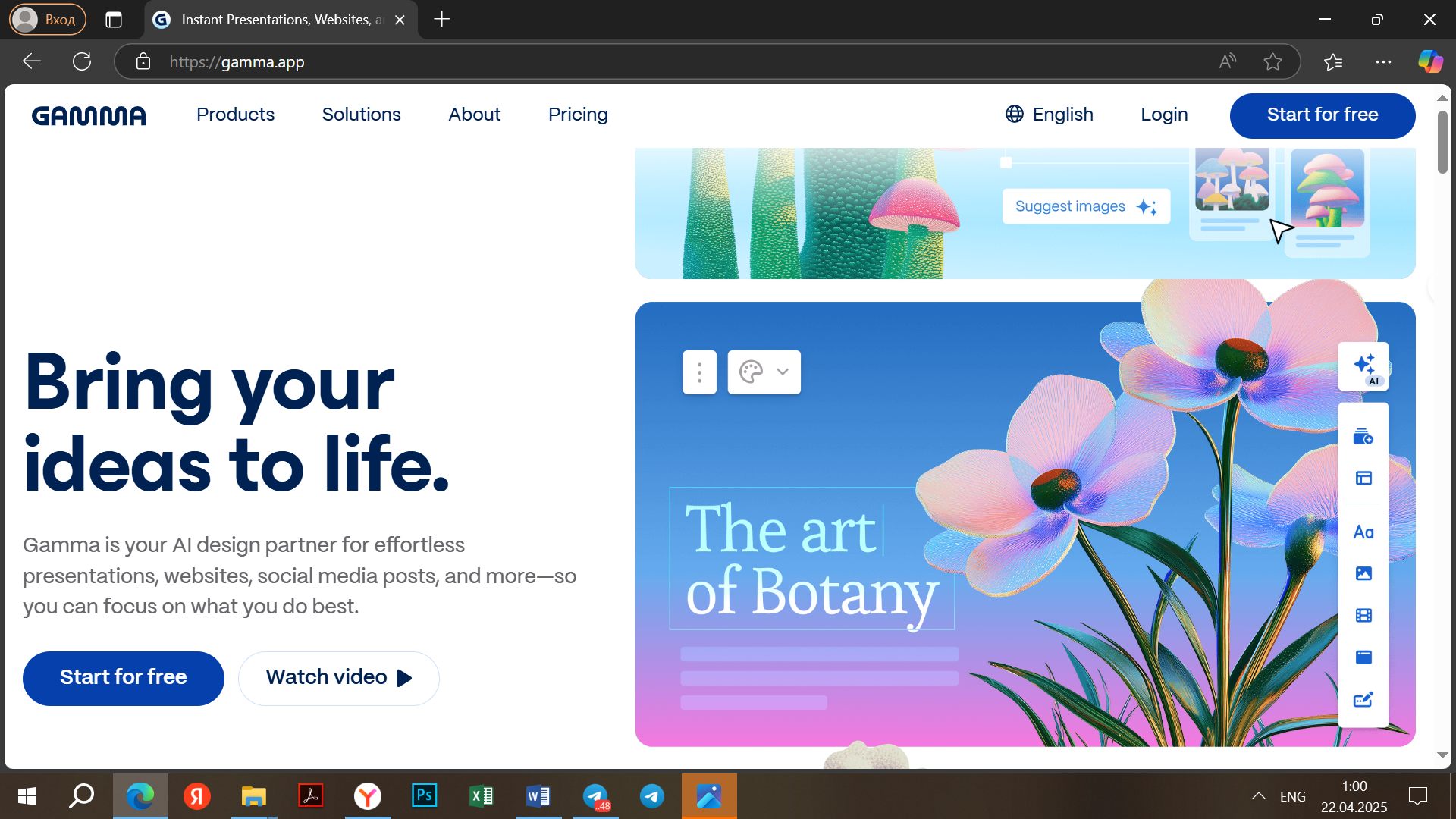Open Word from the taskbar
The image size is (1456, 819).
tap(538, 796)
